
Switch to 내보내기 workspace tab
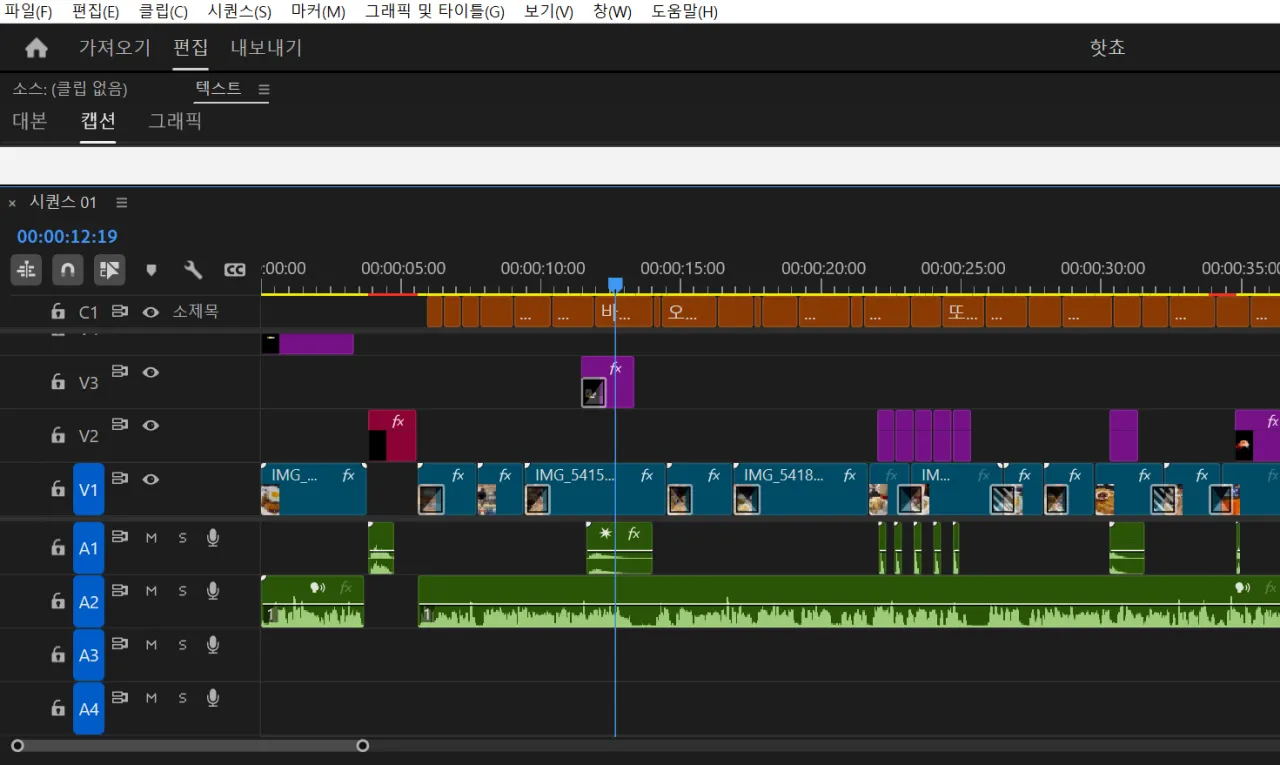(266, 48)
